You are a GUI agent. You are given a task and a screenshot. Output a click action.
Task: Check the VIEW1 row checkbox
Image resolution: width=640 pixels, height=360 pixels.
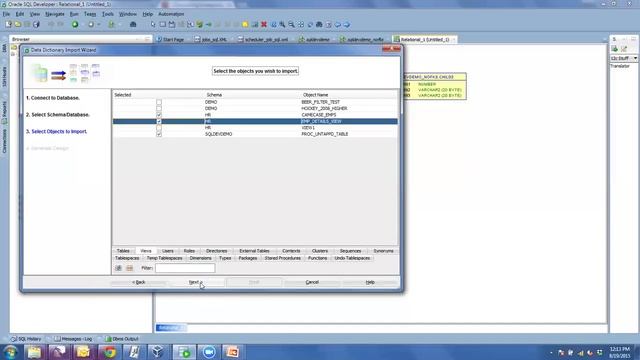159,128
